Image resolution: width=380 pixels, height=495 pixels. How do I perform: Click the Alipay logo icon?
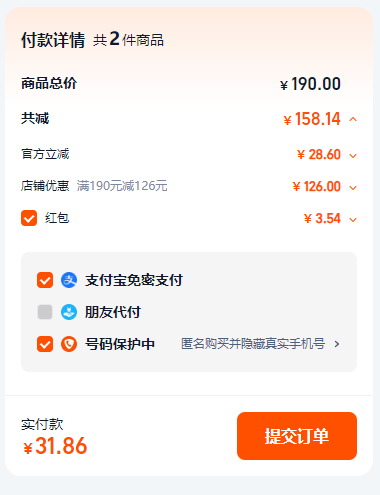click(x=69, y=280)
